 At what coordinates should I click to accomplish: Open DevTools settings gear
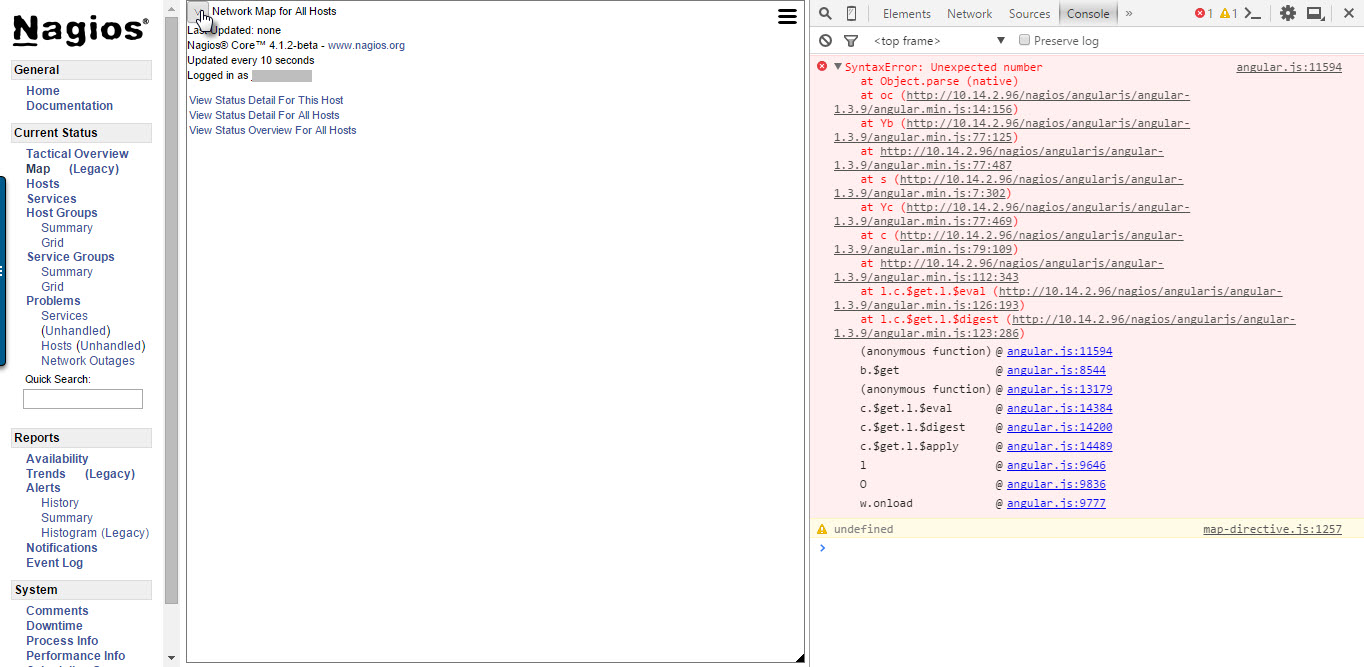point(1288,13)
